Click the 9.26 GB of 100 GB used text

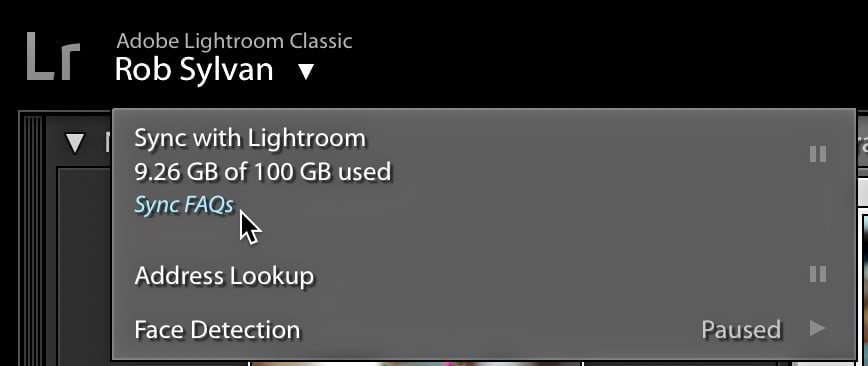(262, 172)
